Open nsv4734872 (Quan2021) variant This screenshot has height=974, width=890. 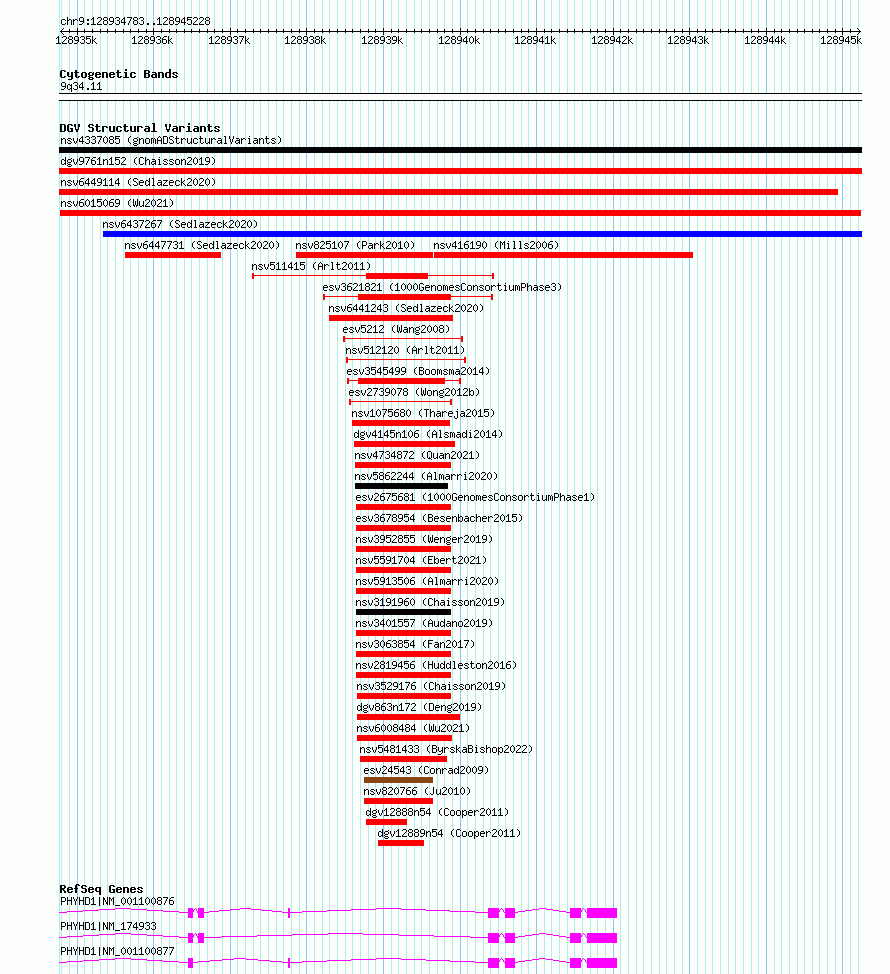(417, 456)
